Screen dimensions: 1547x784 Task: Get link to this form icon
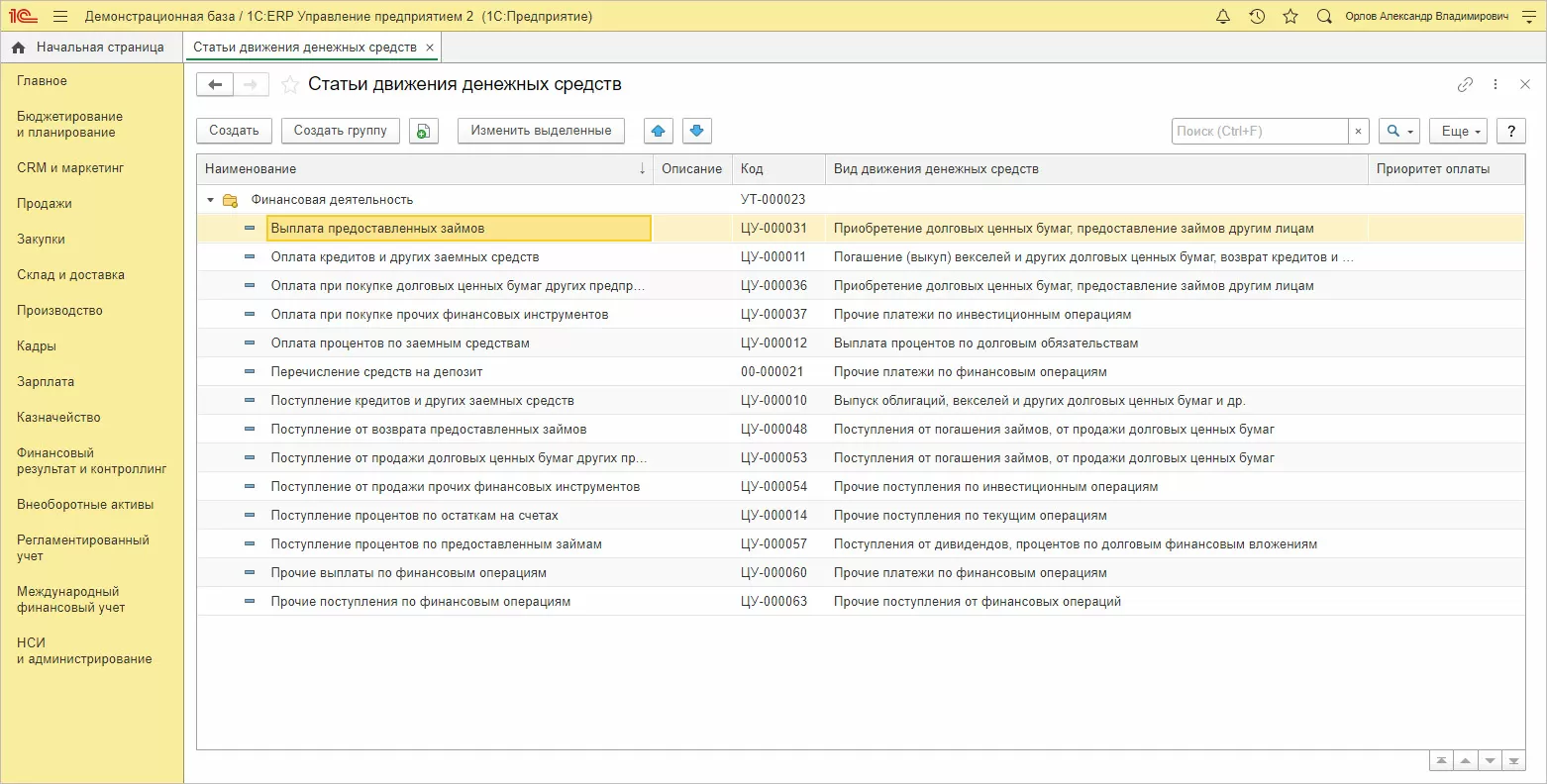(1465, 85)
